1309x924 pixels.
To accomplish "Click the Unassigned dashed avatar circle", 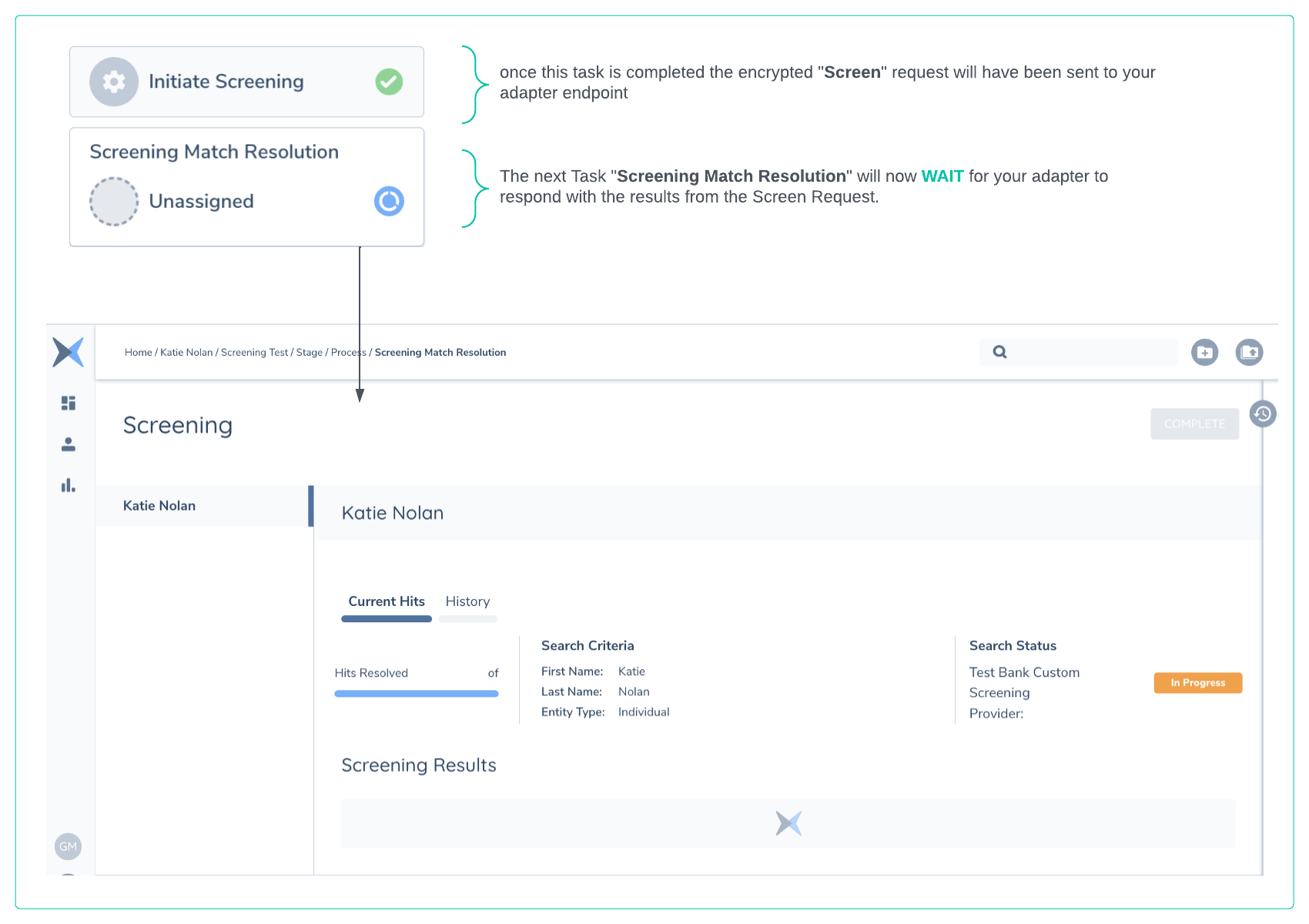I will pyautogui.click(x=114, y=202).
